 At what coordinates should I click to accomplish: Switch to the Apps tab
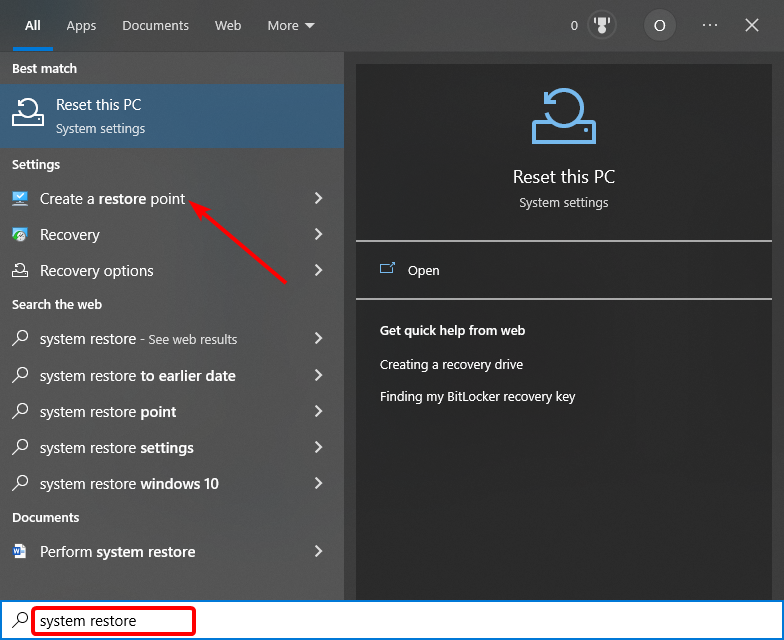81,26
